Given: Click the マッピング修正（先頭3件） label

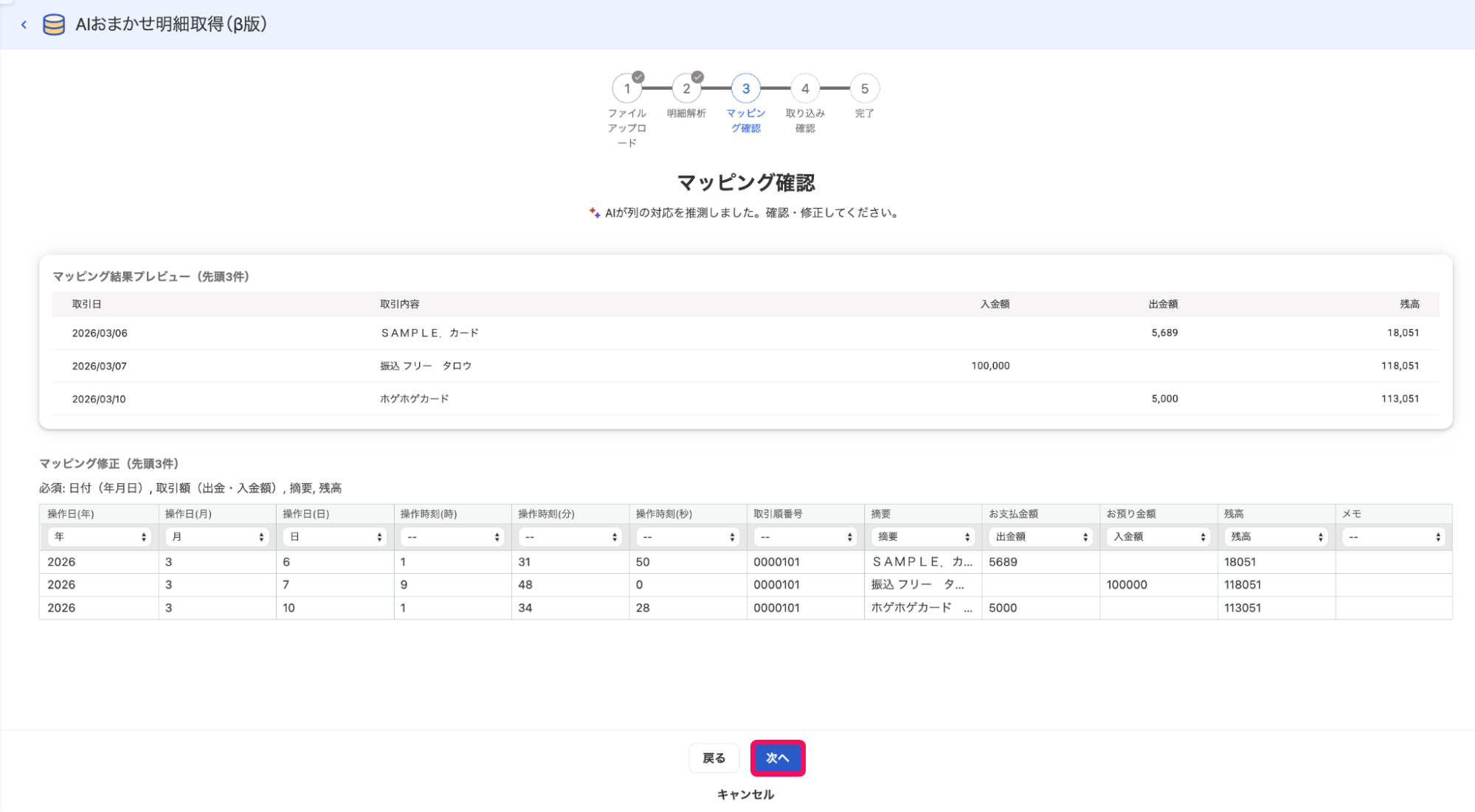Looking at the screenshot, I should [109, 464].
